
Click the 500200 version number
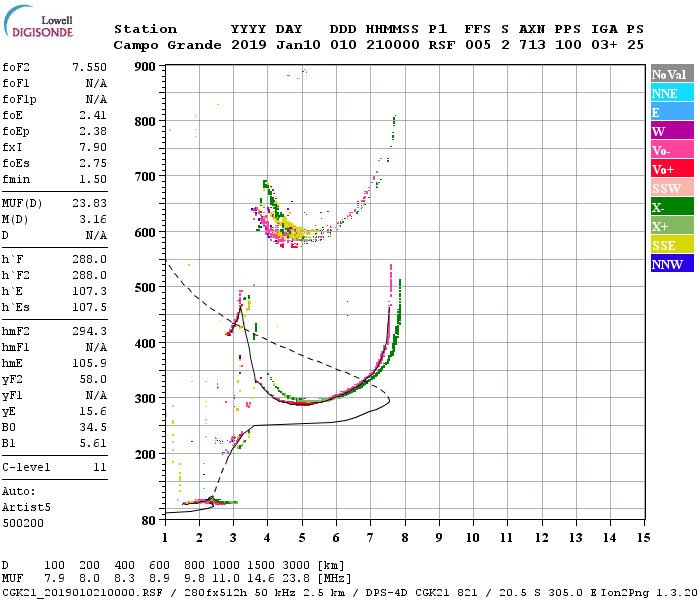click(x=23, y=523)
